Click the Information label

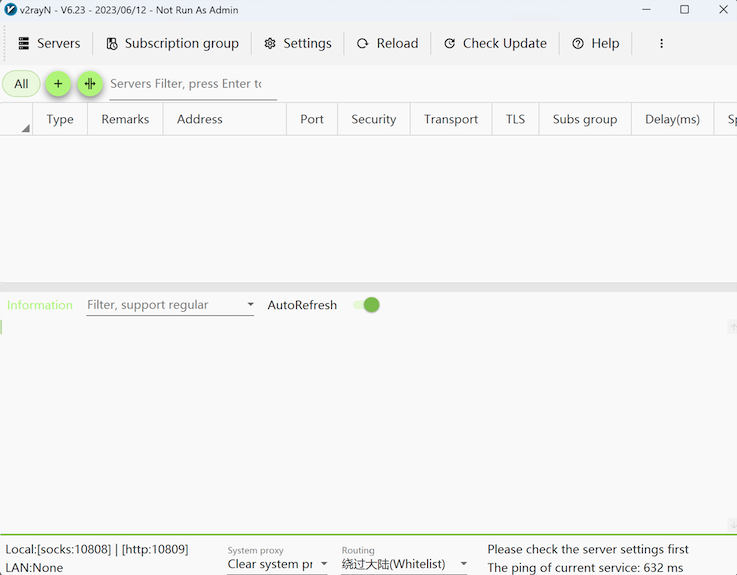click(40, 305)
